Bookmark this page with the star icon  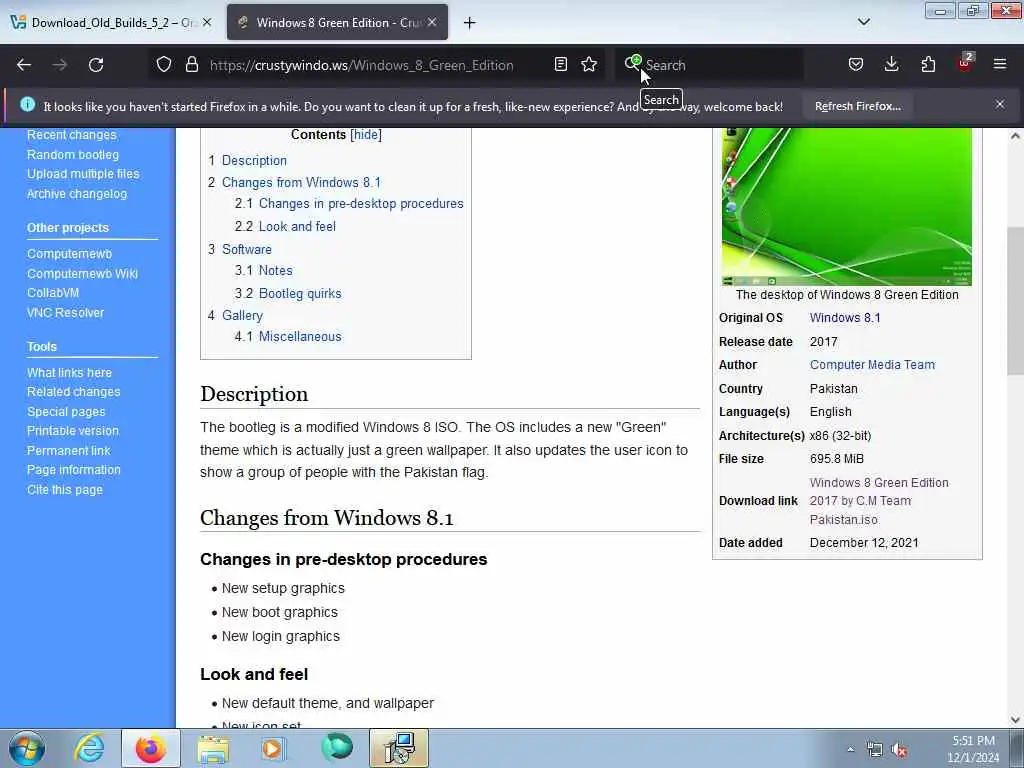pyautogui.click(x=589, y=65)
